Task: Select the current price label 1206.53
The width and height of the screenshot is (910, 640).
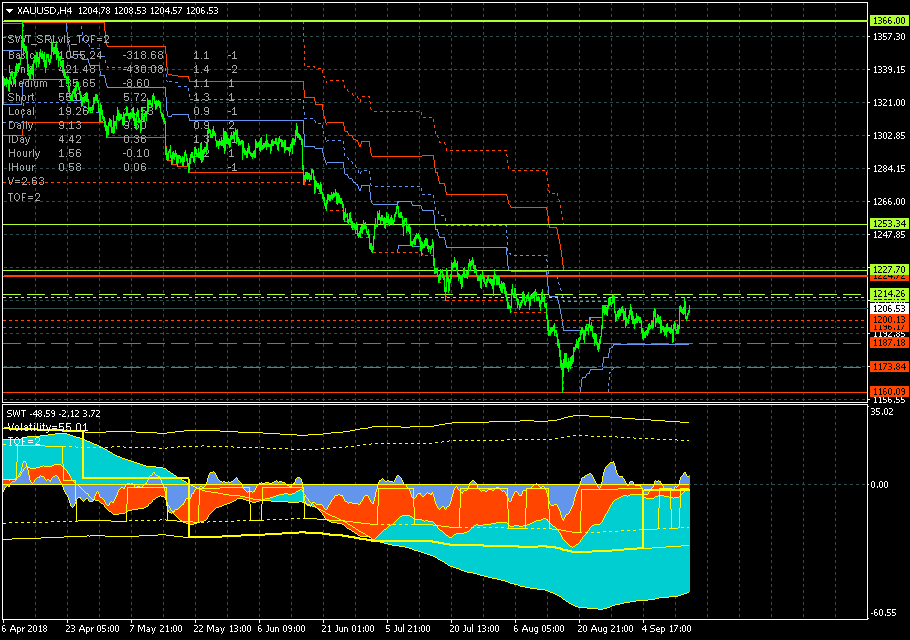Action: (888, 309)
